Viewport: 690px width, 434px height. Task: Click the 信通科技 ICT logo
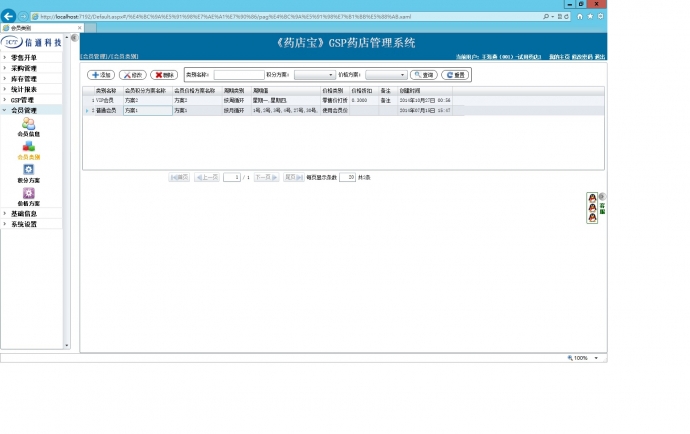point(32,42)
